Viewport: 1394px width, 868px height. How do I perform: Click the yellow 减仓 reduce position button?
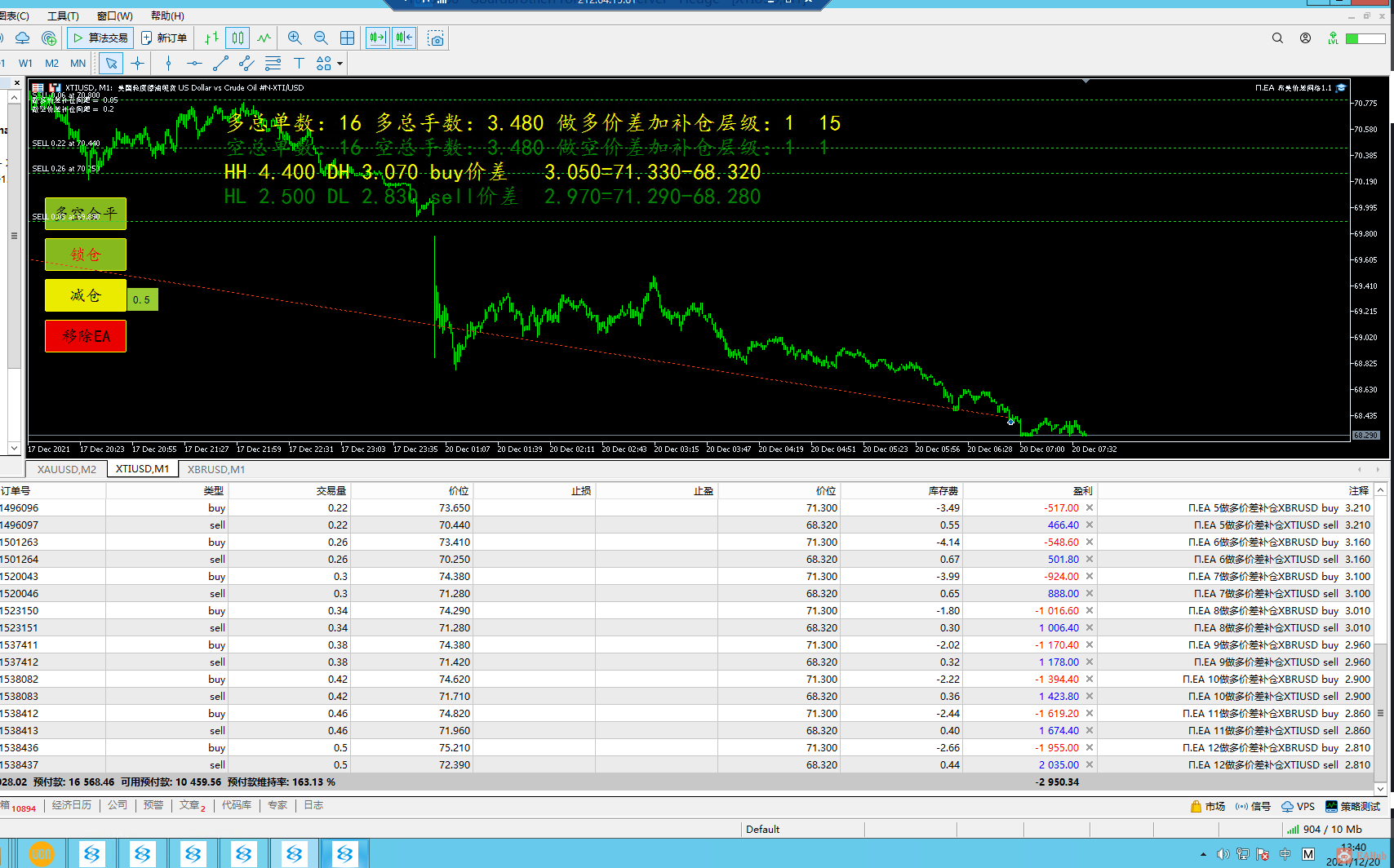point(86,295)
